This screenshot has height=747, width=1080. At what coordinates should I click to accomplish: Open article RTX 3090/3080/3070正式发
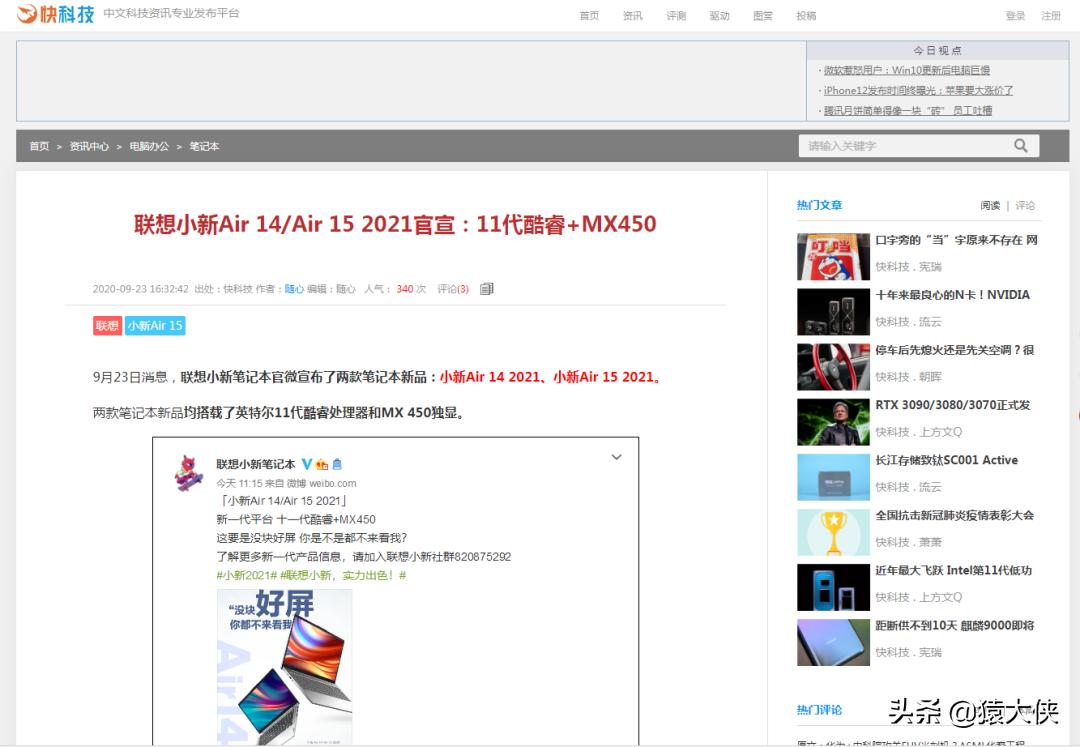click(953, 405)
